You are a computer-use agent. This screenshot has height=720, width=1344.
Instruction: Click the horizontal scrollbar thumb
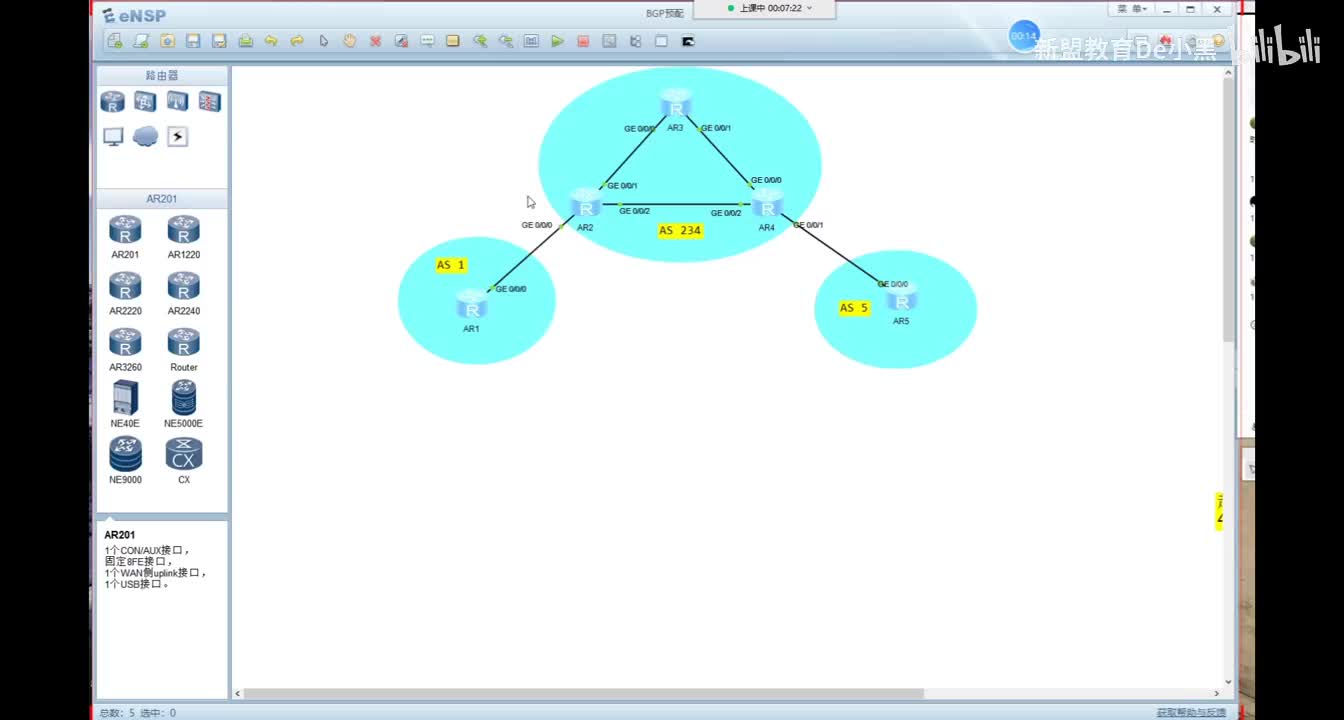584,693
